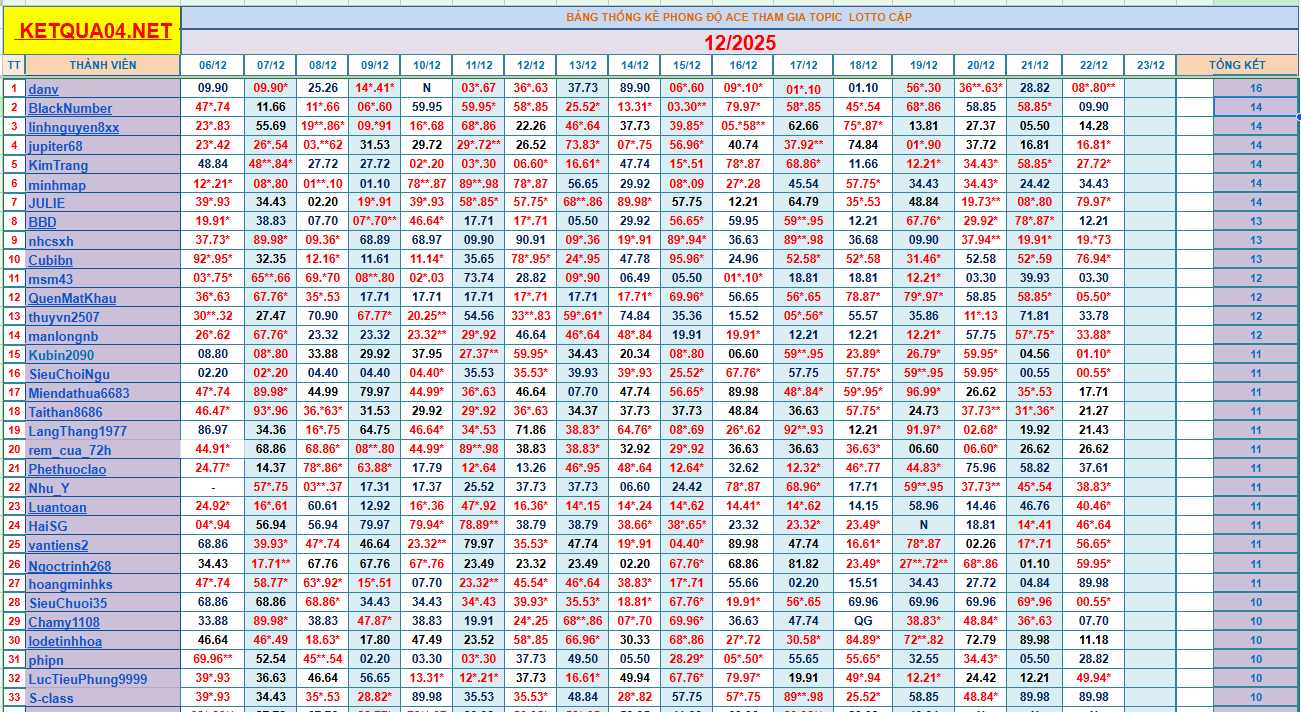Select the table title BẢNG THỐNG KÊ PHONG ĐỘ

(739, 17)
